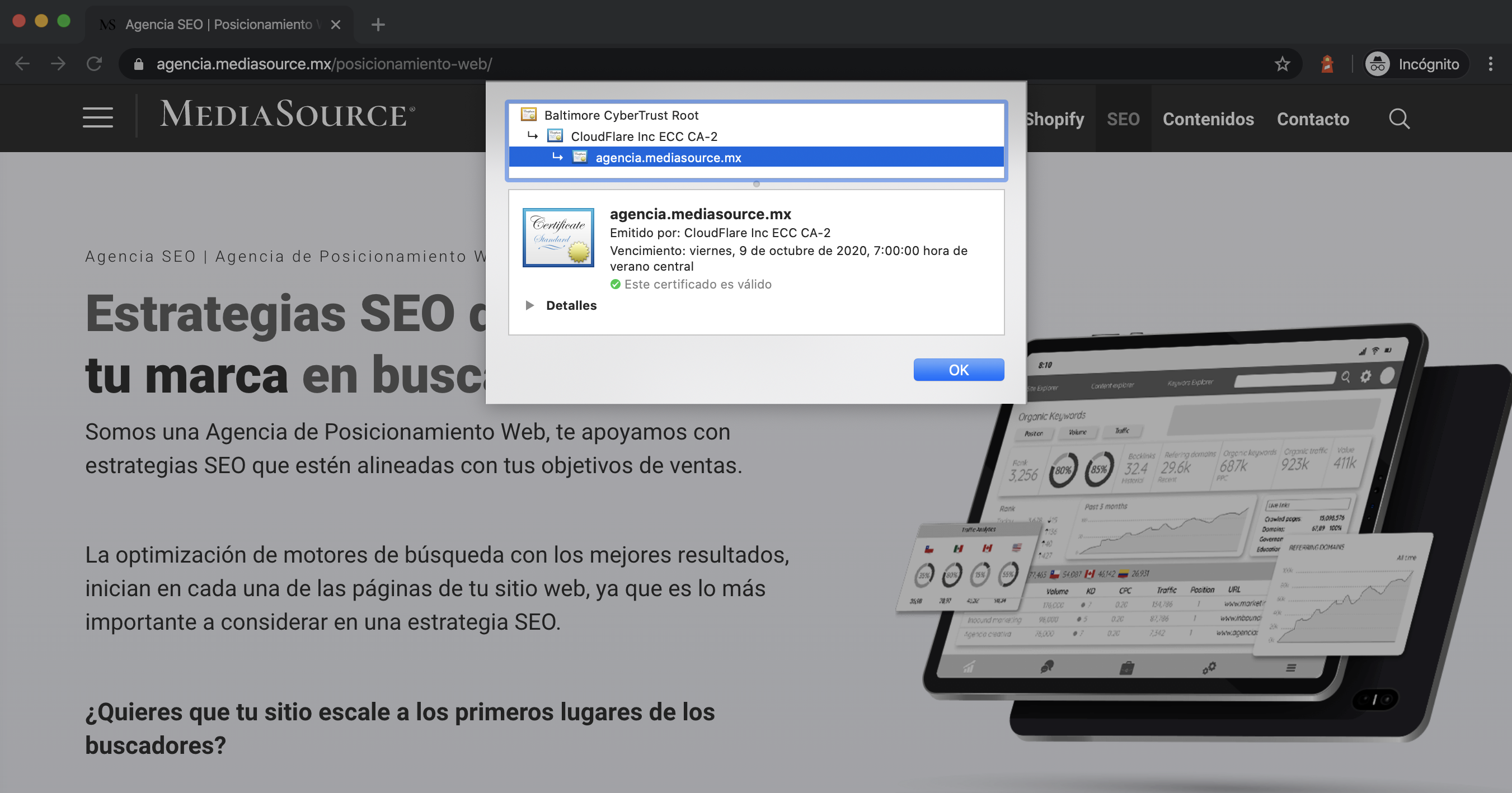Select the Agencia SEO browser tab
Screen dimensions: 1512x793
click(219, 25)
